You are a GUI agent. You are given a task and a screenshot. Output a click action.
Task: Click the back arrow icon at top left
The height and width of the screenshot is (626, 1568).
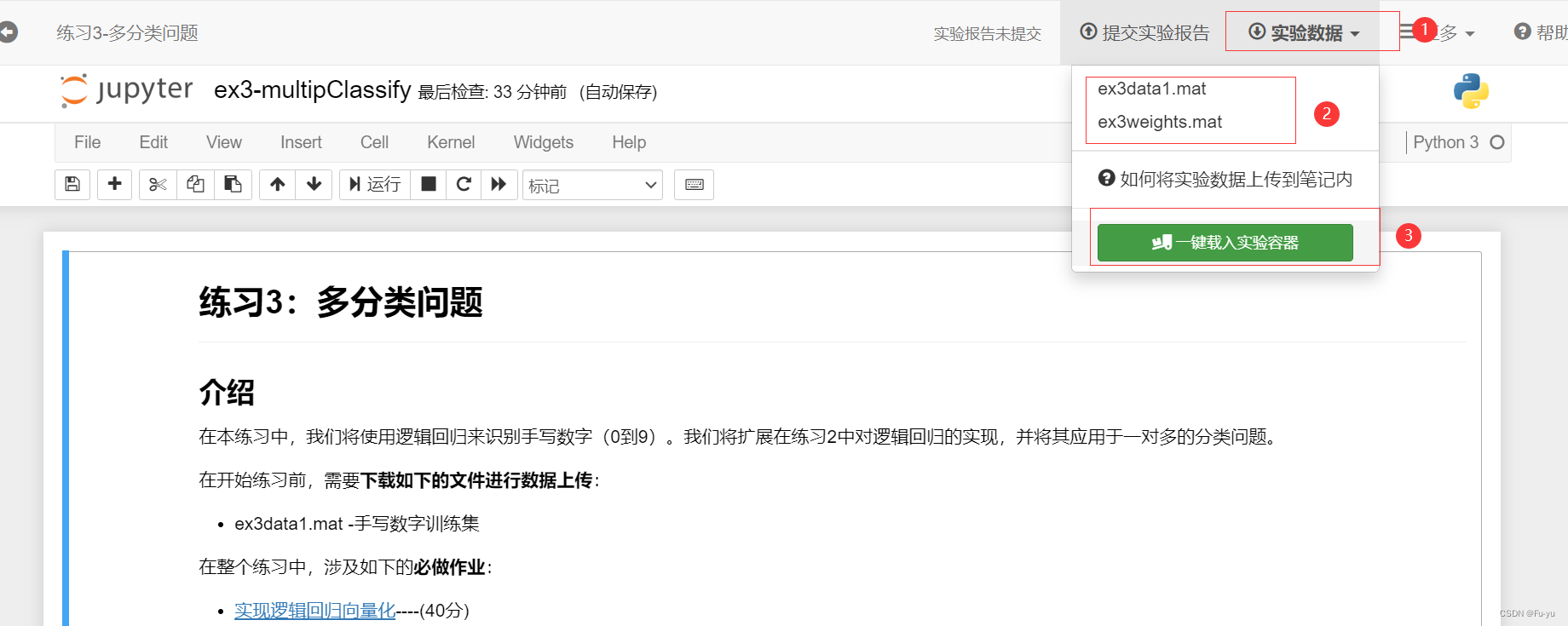8,32
